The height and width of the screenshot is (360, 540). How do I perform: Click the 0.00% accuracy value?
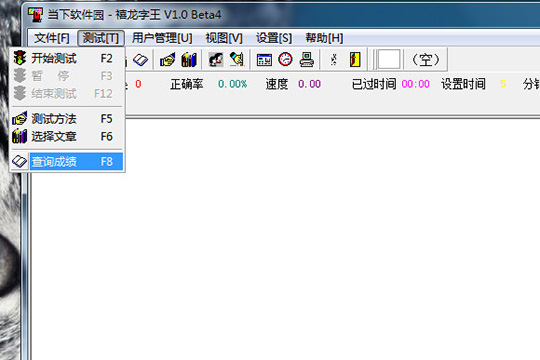click(232, 84)
